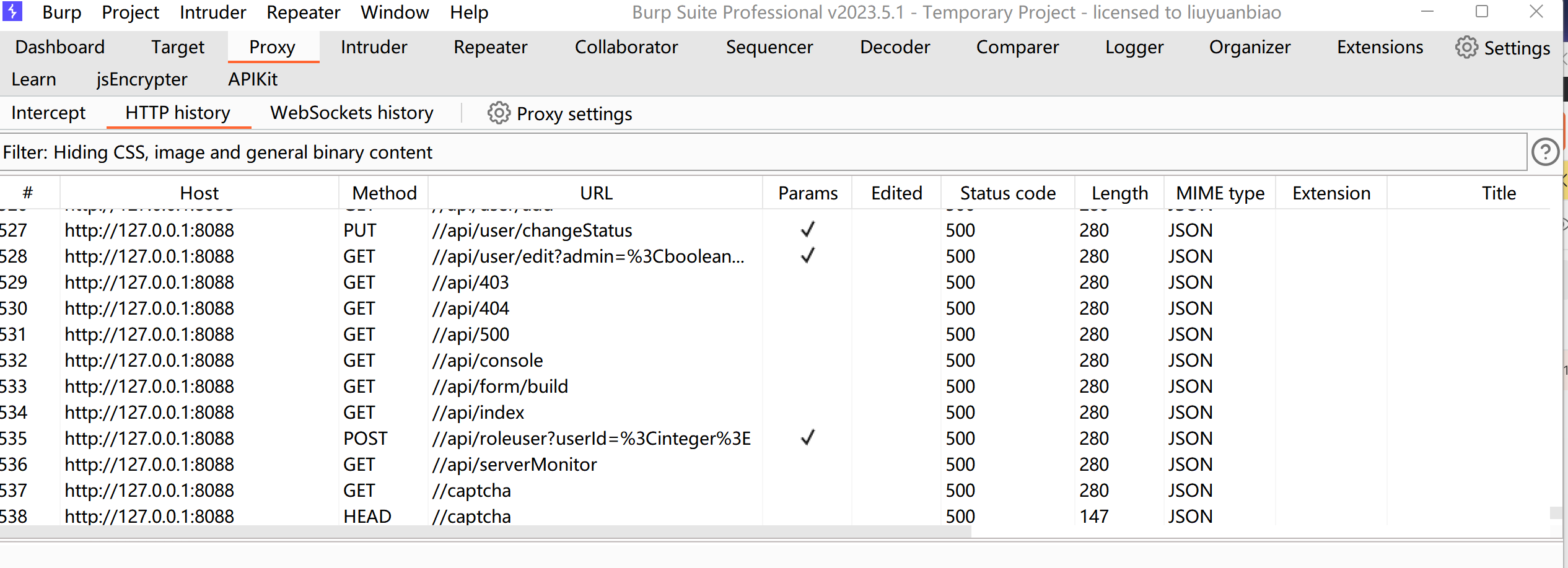The width and height of the screenshot is (1568, 568).
Task: Open the jsEncrypter extension tab
Action: [x=142, y=80]
